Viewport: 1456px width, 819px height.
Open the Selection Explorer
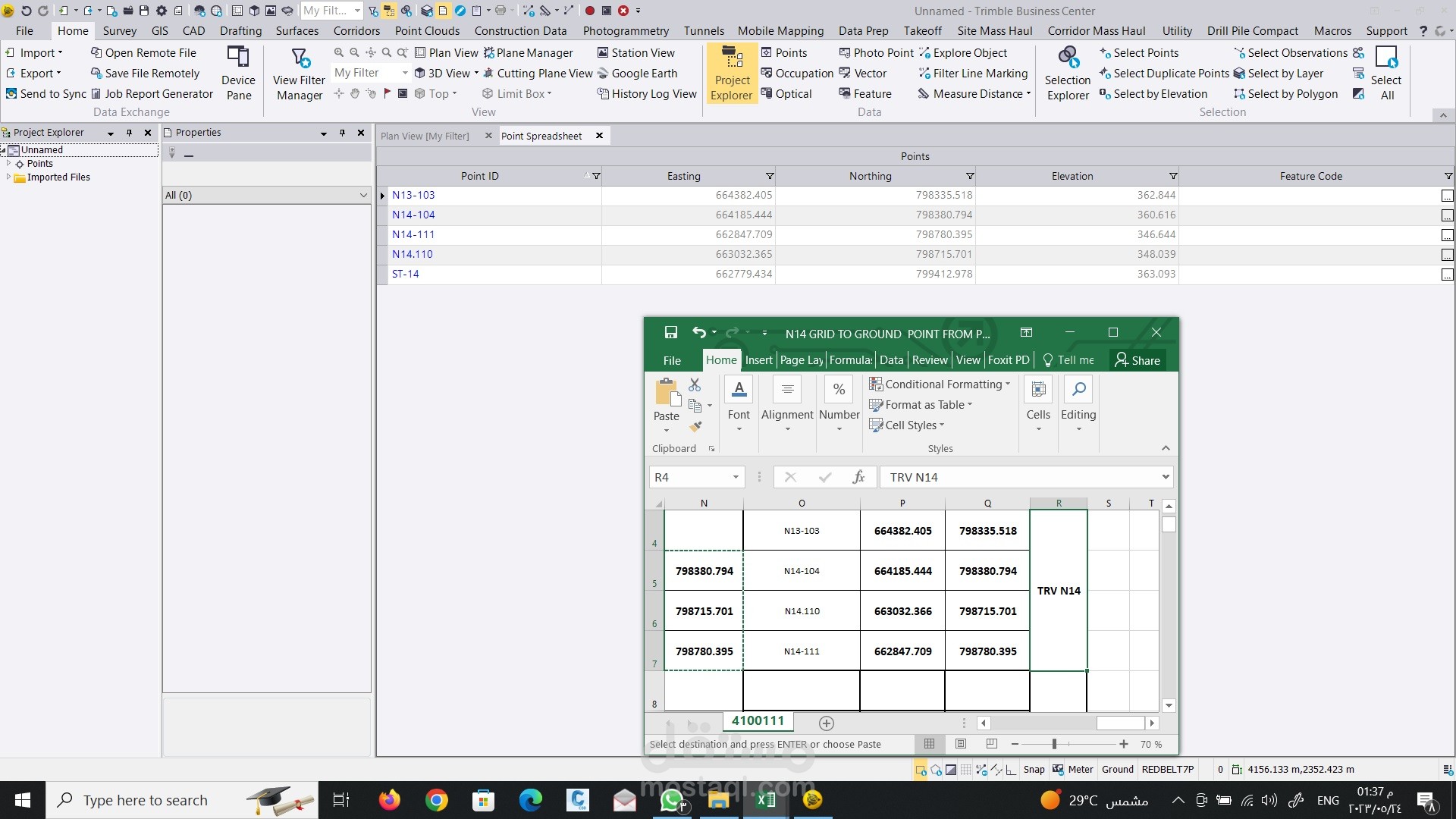pos(1068,74)
